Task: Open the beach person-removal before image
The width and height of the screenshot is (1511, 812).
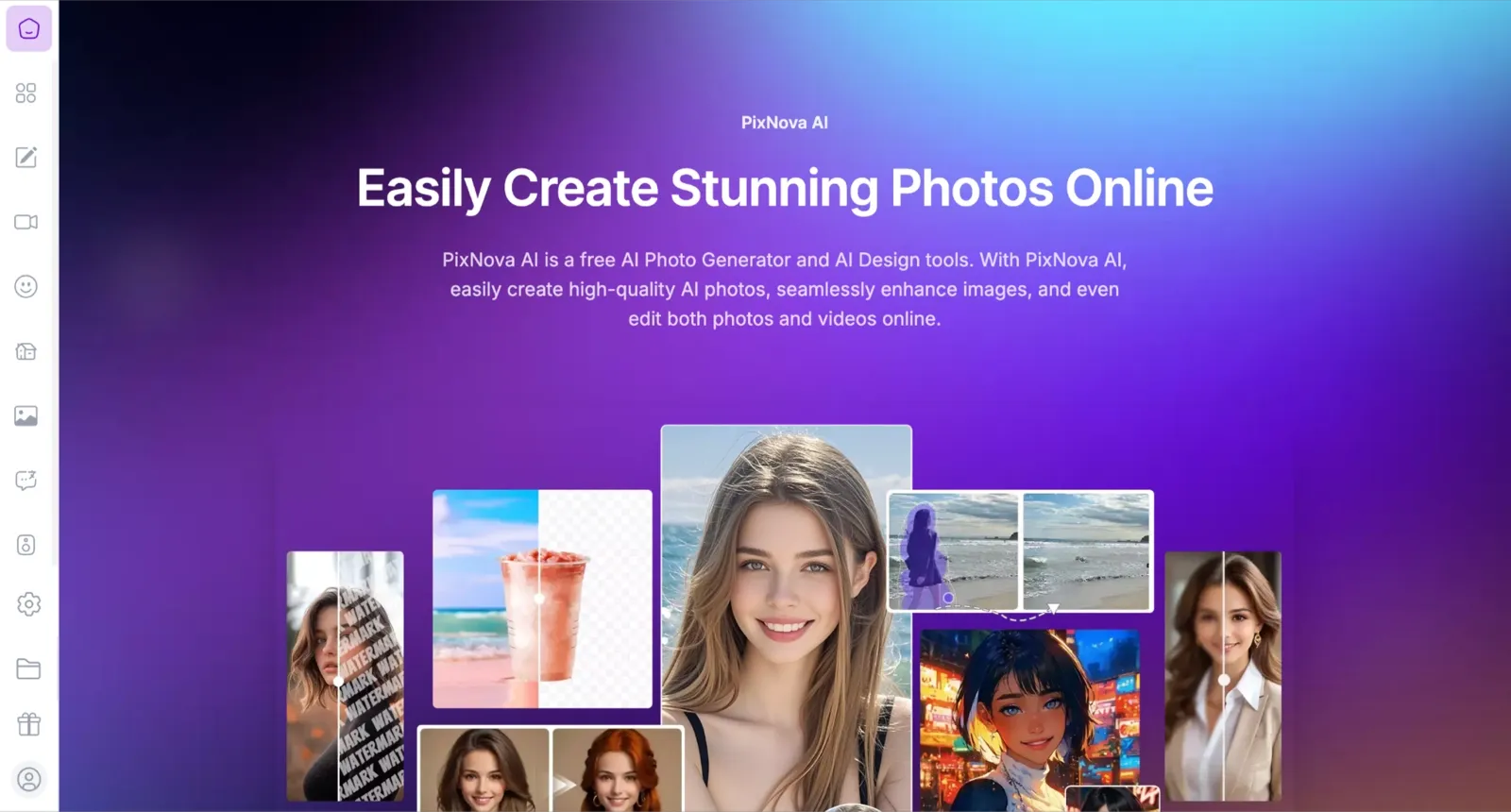Action: [x=954, y=551]
